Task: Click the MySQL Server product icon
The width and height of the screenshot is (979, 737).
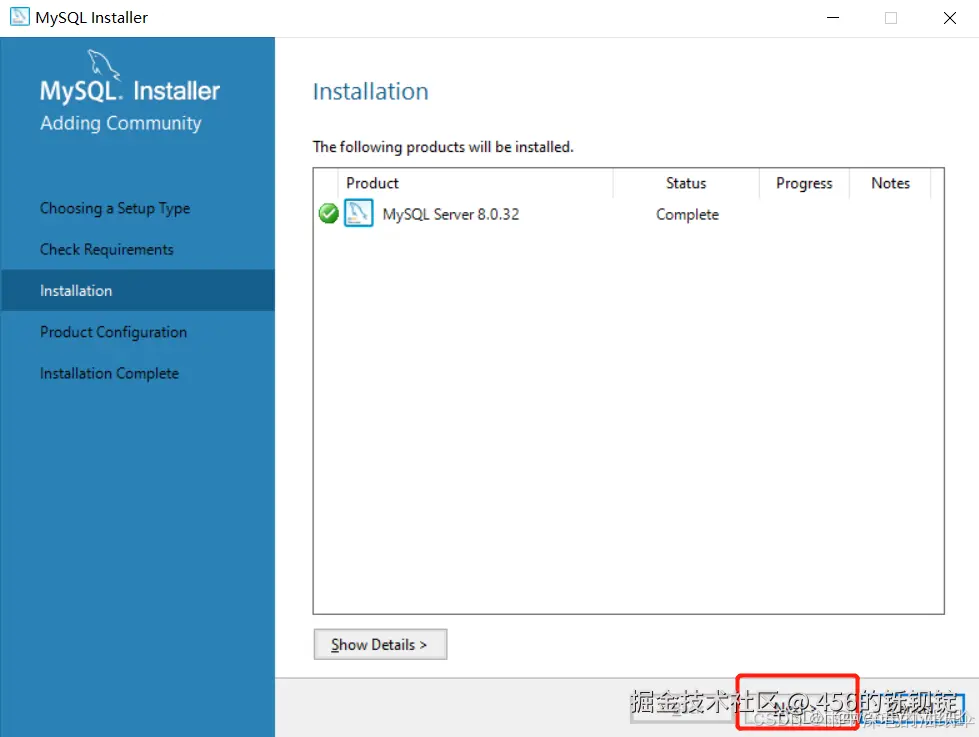Action: 359,213
